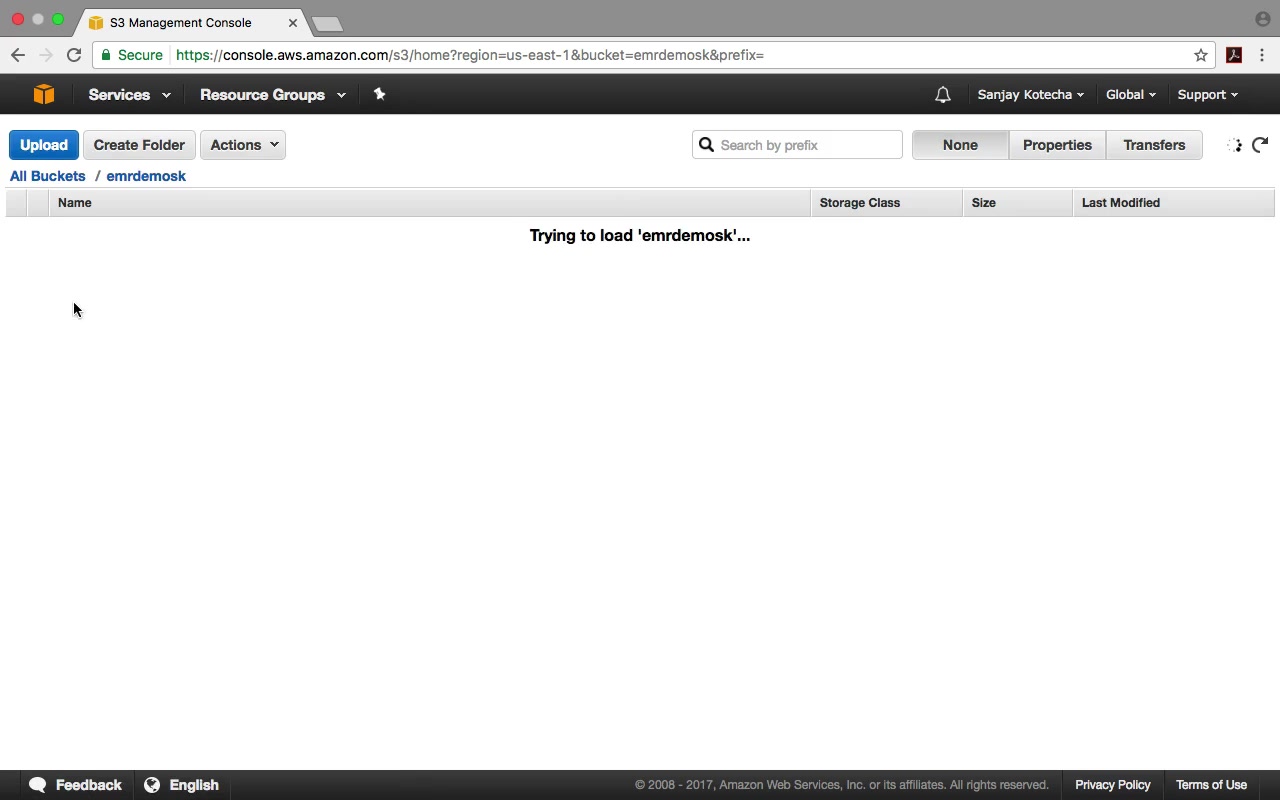Screen dimensions: 1280x800
Task: Refresh the S3 bucket listing
Action: pos(1260,145)
